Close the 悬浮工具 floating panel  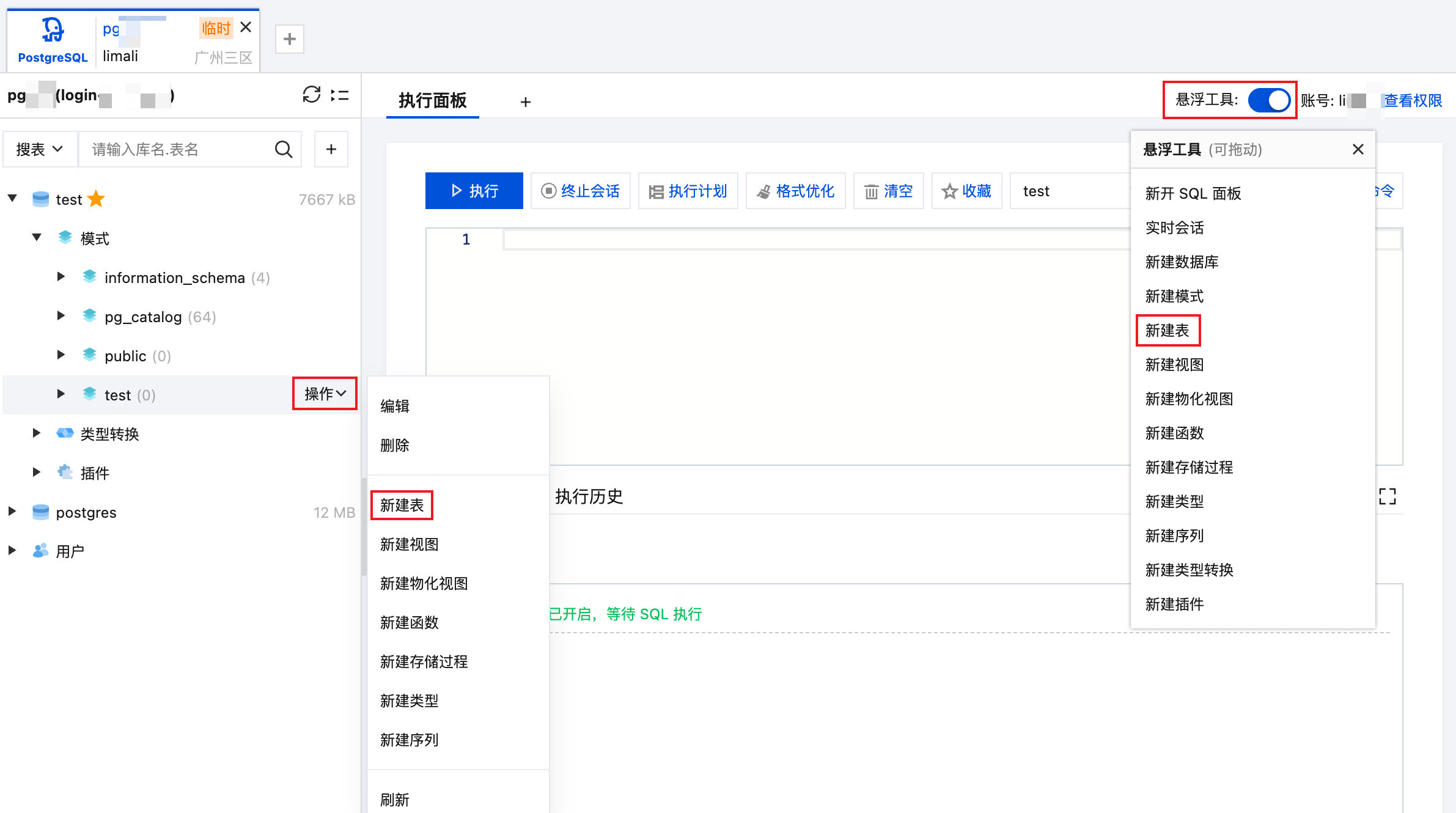(x=1358, y=149)
